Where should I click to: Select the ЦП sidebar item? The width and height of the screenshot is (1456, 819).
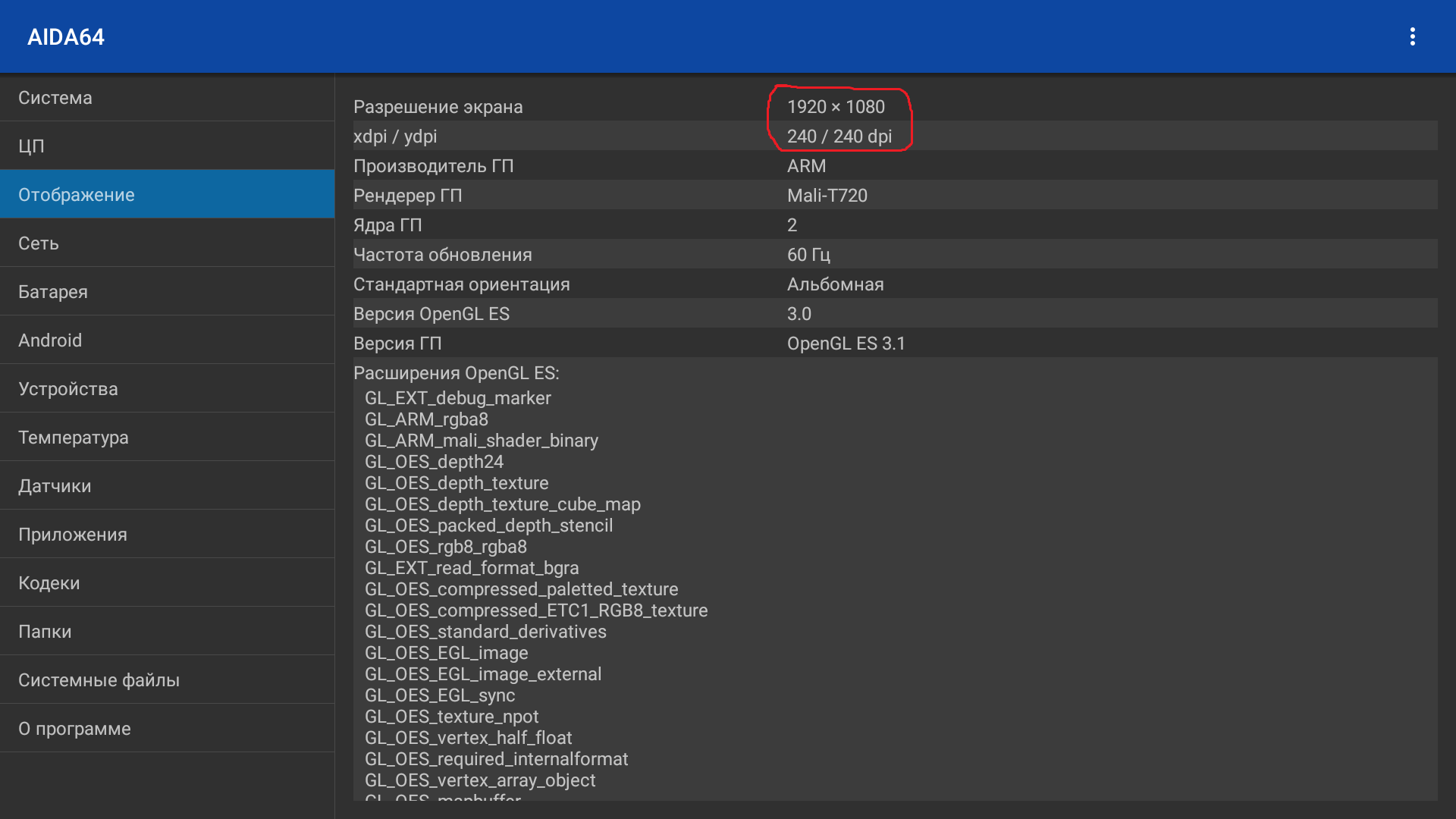pos(167,146)
